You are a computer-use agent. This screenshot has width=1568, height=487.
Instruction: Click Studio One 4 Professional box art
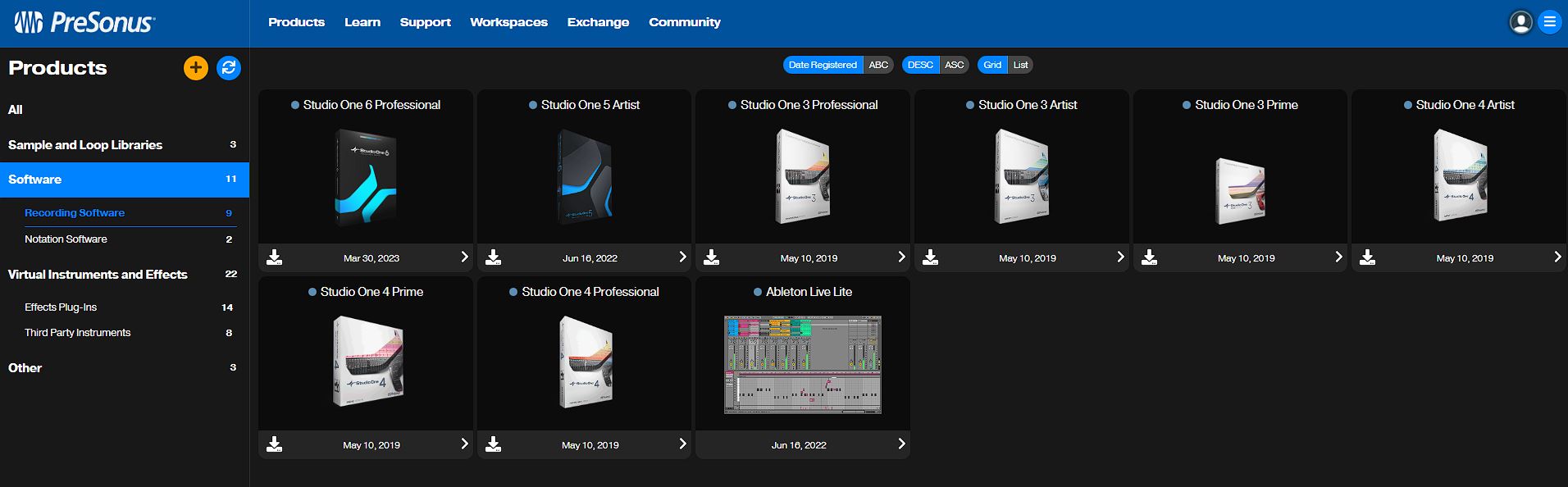tap(586, 362)
